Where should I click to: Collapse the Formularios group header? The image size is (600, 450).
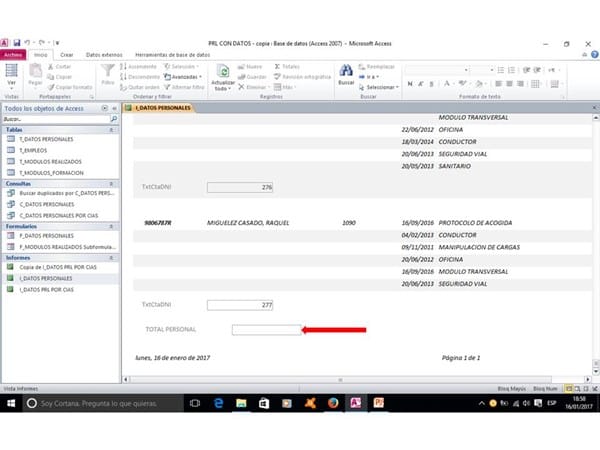(x=112, y=226)
